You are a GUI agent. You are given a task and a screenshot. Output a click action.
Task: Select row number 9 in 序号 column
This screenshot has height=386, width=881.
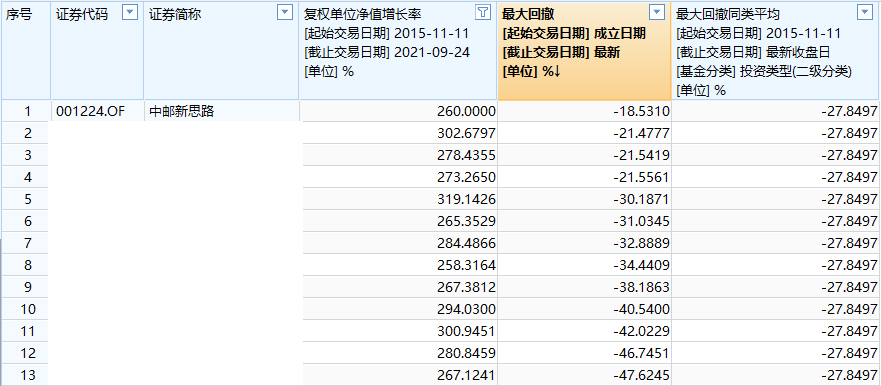pyautogui.click(x=27, y=287)
